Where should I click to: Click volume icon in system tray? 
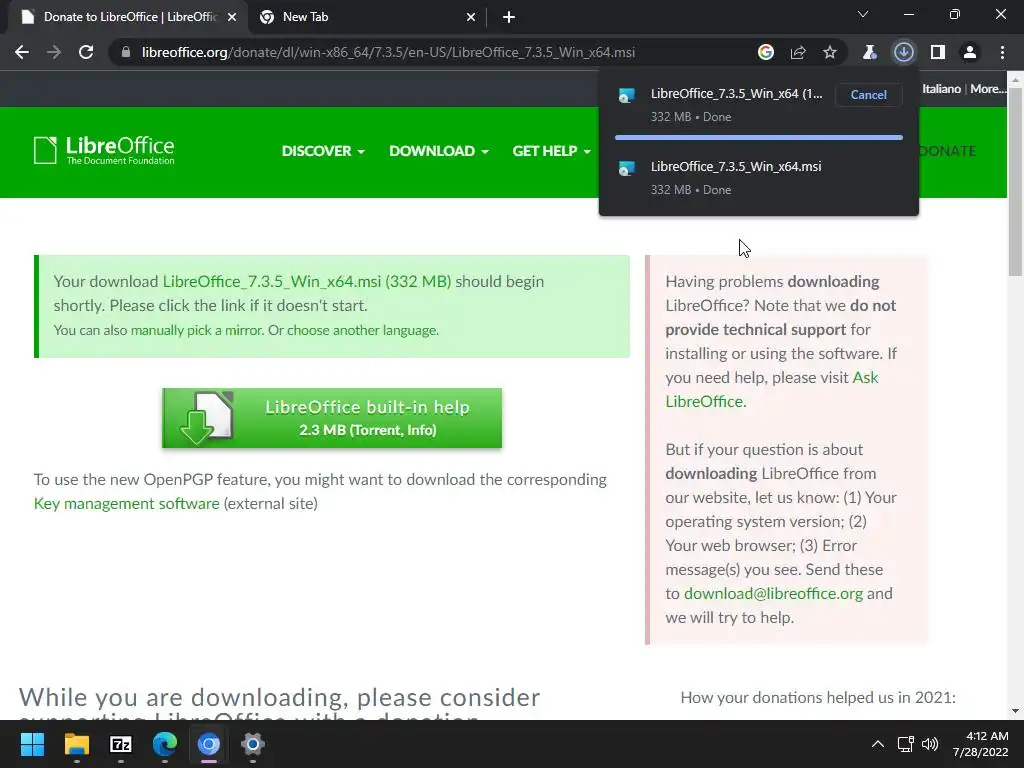[x=930, y=744]
